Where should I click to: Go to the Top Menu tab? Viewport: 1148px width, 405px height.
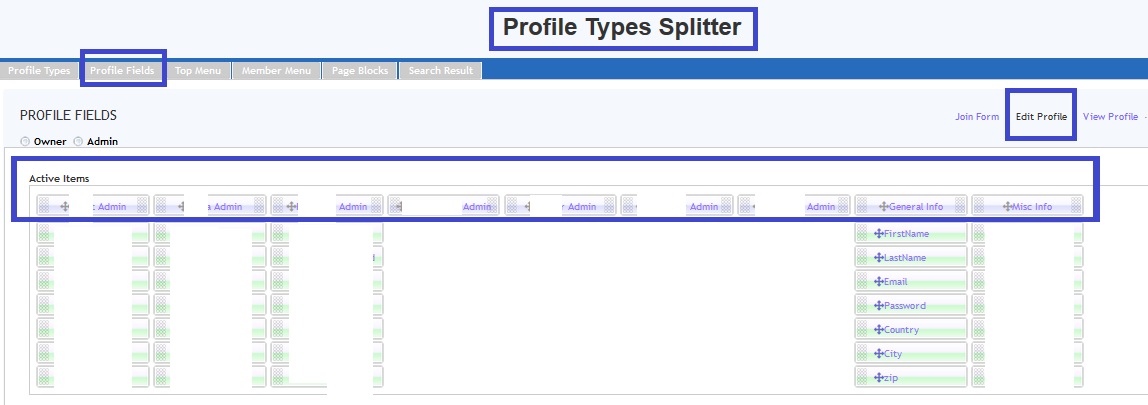pyautogui.click(x=198, y=71)
